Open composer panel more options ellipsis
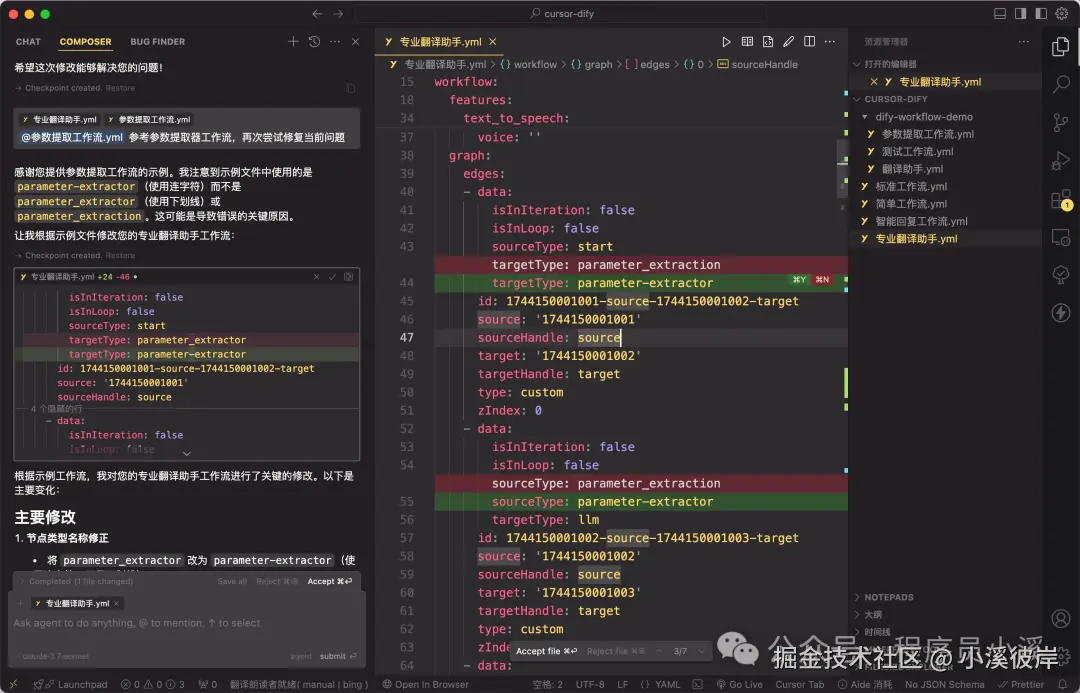The width and height of the screenshot is (1080, 693). point(335,41)
